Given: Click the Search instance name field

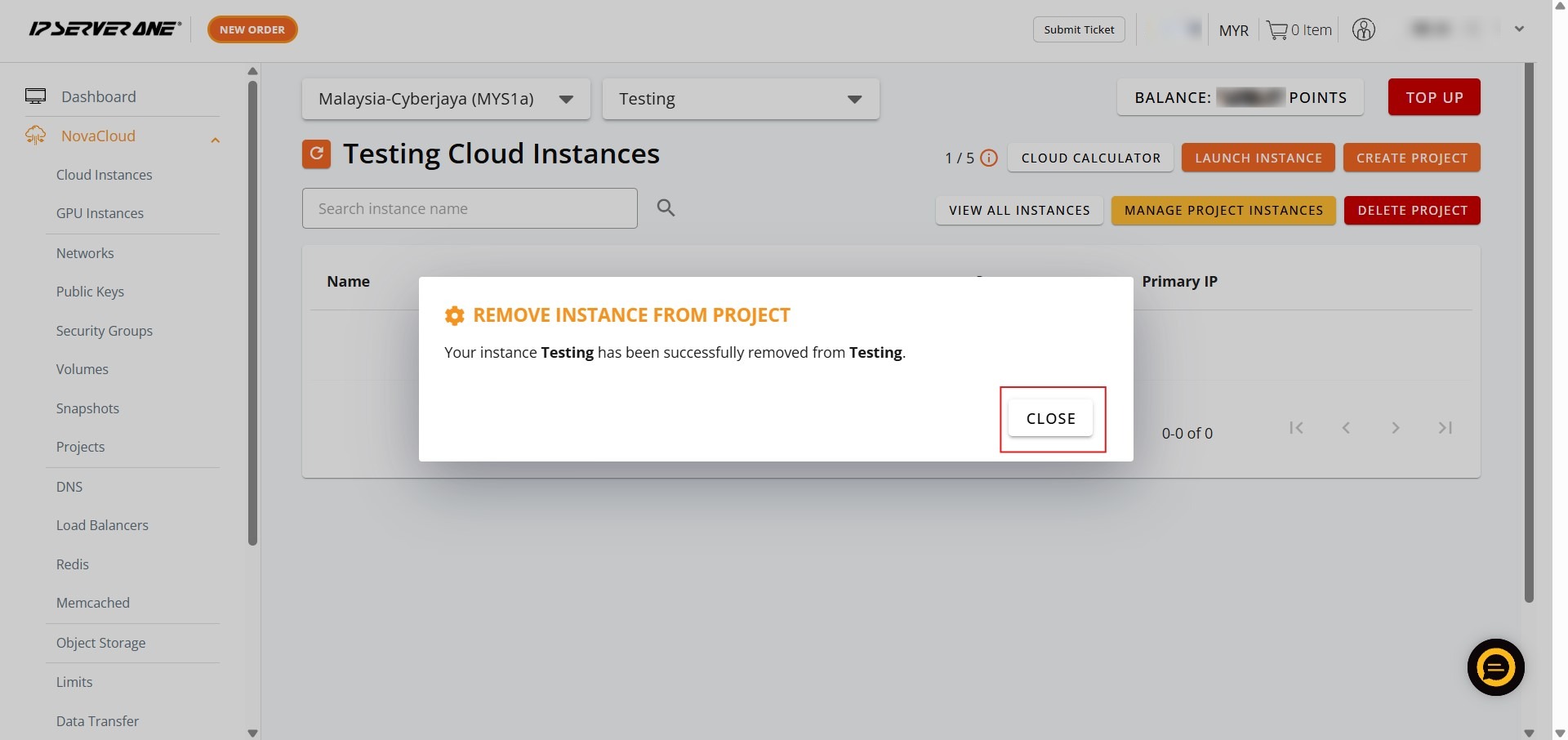Looking at the screenshot, I should click(x=469, y=208).
